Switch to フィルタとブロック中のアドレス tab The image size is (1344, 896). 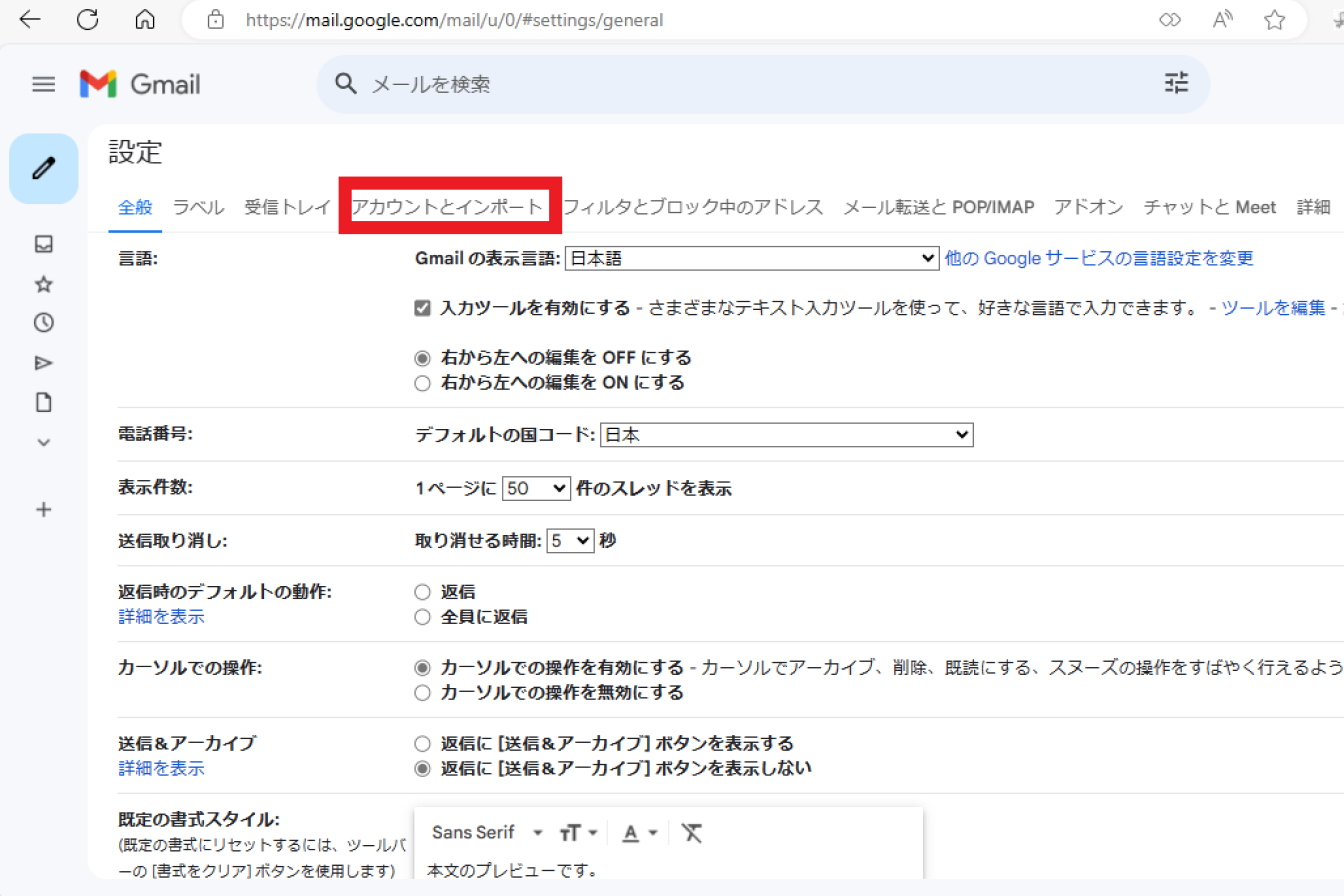(693, 207)
